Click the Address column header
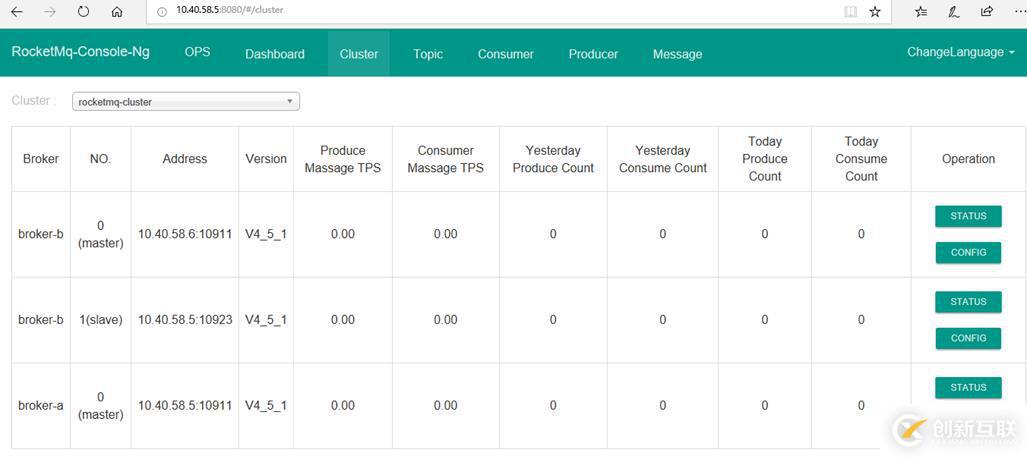Screen dimensions: 1027x459 click(x=185, y=159)
